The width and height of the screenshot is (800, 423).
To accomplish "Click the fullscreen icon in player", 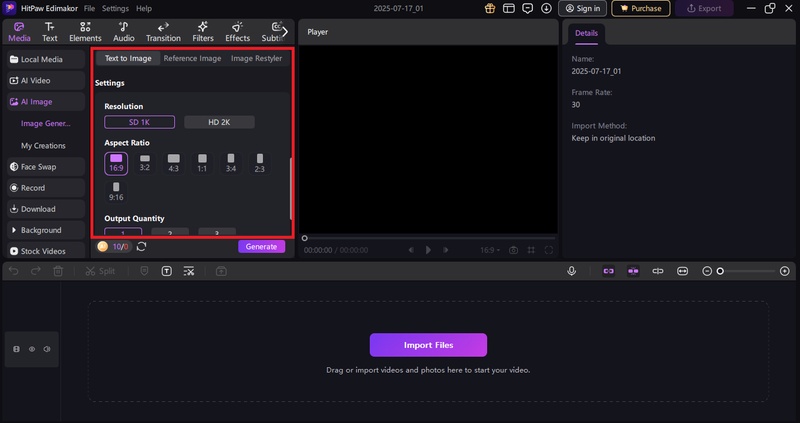I will coord(549,250).
